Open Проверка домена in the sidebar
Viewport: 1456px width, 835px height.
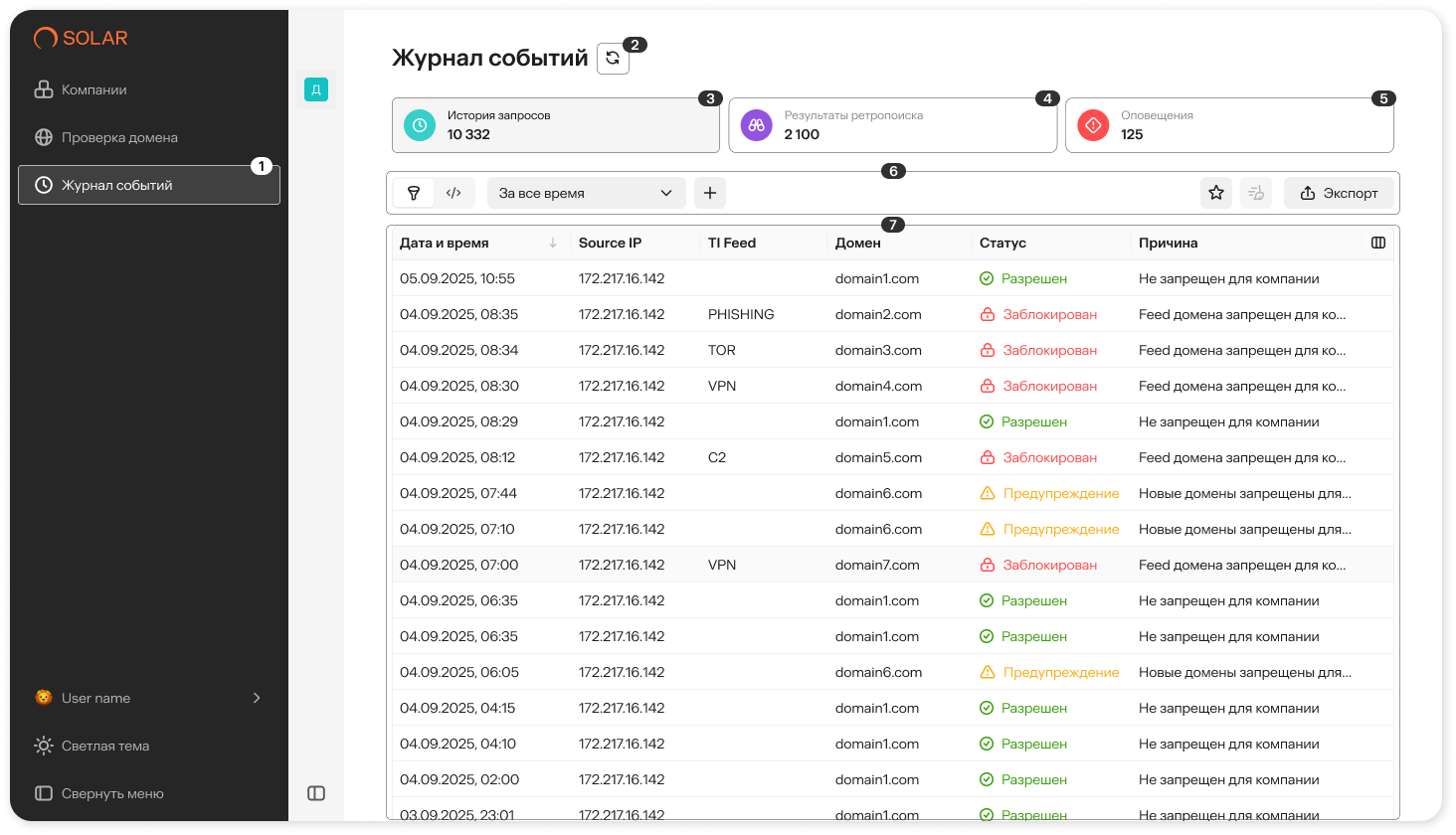click(119, 137)
